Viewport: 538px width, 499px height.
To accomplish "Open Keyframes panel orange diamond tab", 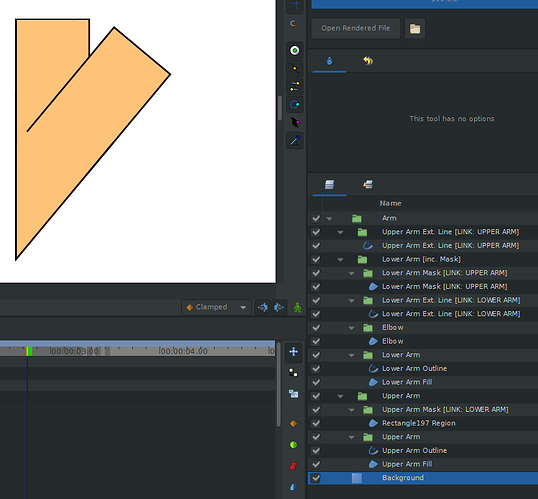I will pos(293,424).
